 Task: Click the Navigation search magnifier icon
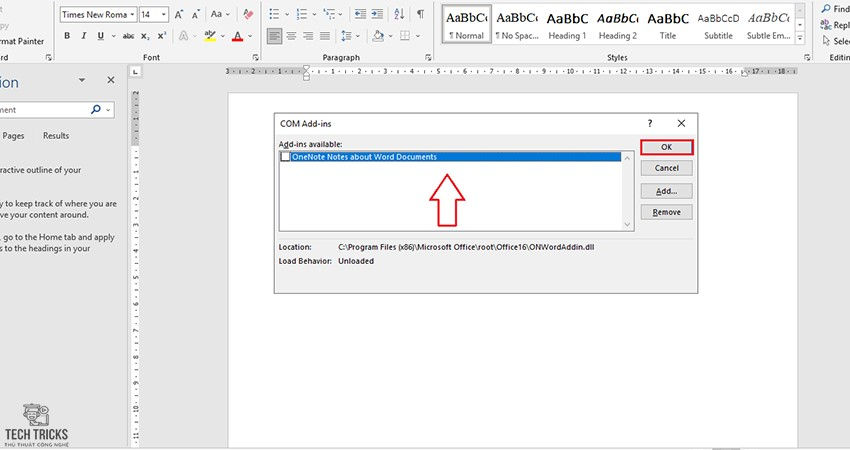click(96, 110)
